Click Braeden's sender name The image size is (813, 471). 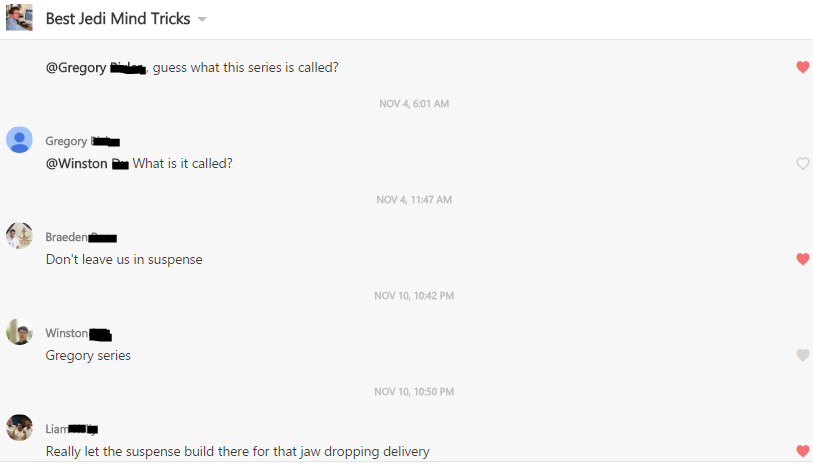(67, 237)
